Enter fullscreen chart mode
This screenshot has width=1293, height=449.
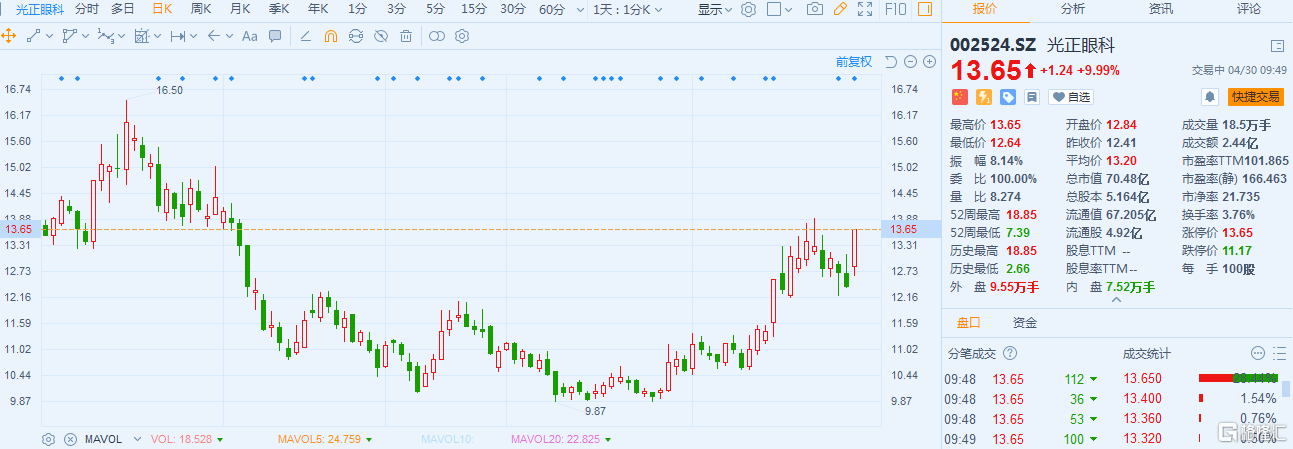[x=865, y=9]
